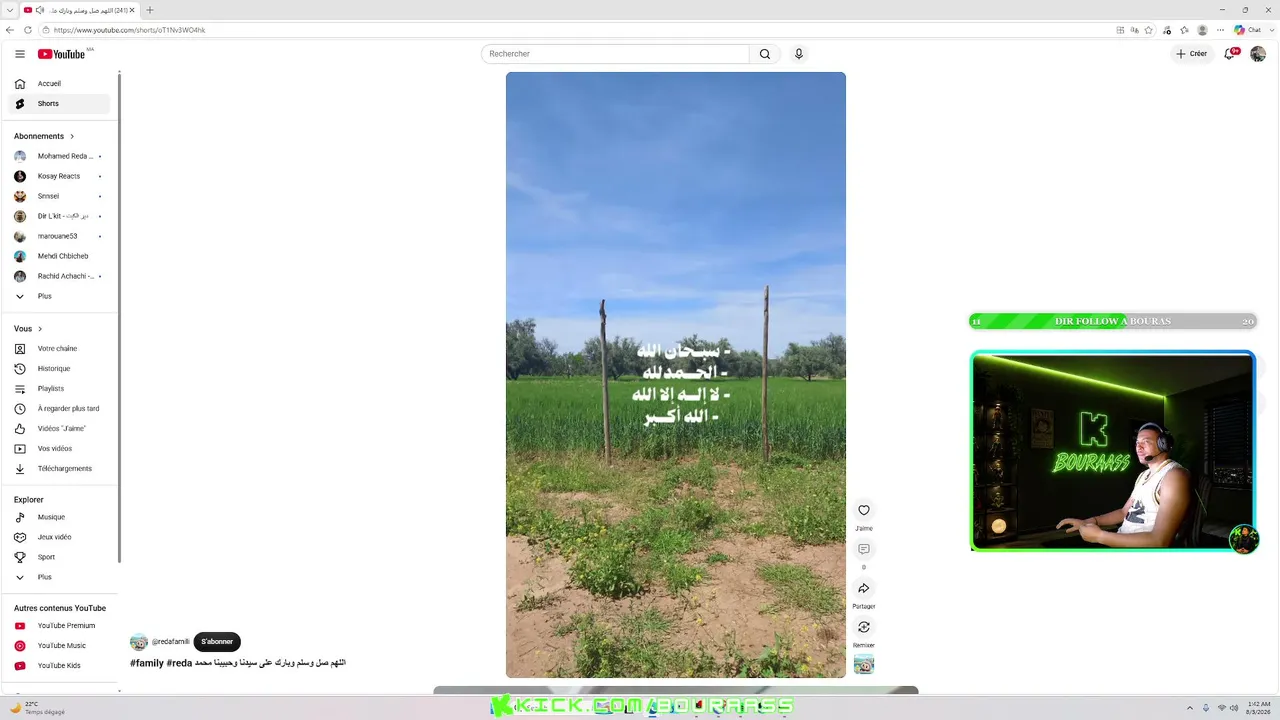Image resolution: width=1280 pixels, height=720 pixels.
Task: Open the YouTube account avatar menu
Action: pyautogui.click(x=1258, y=54)
